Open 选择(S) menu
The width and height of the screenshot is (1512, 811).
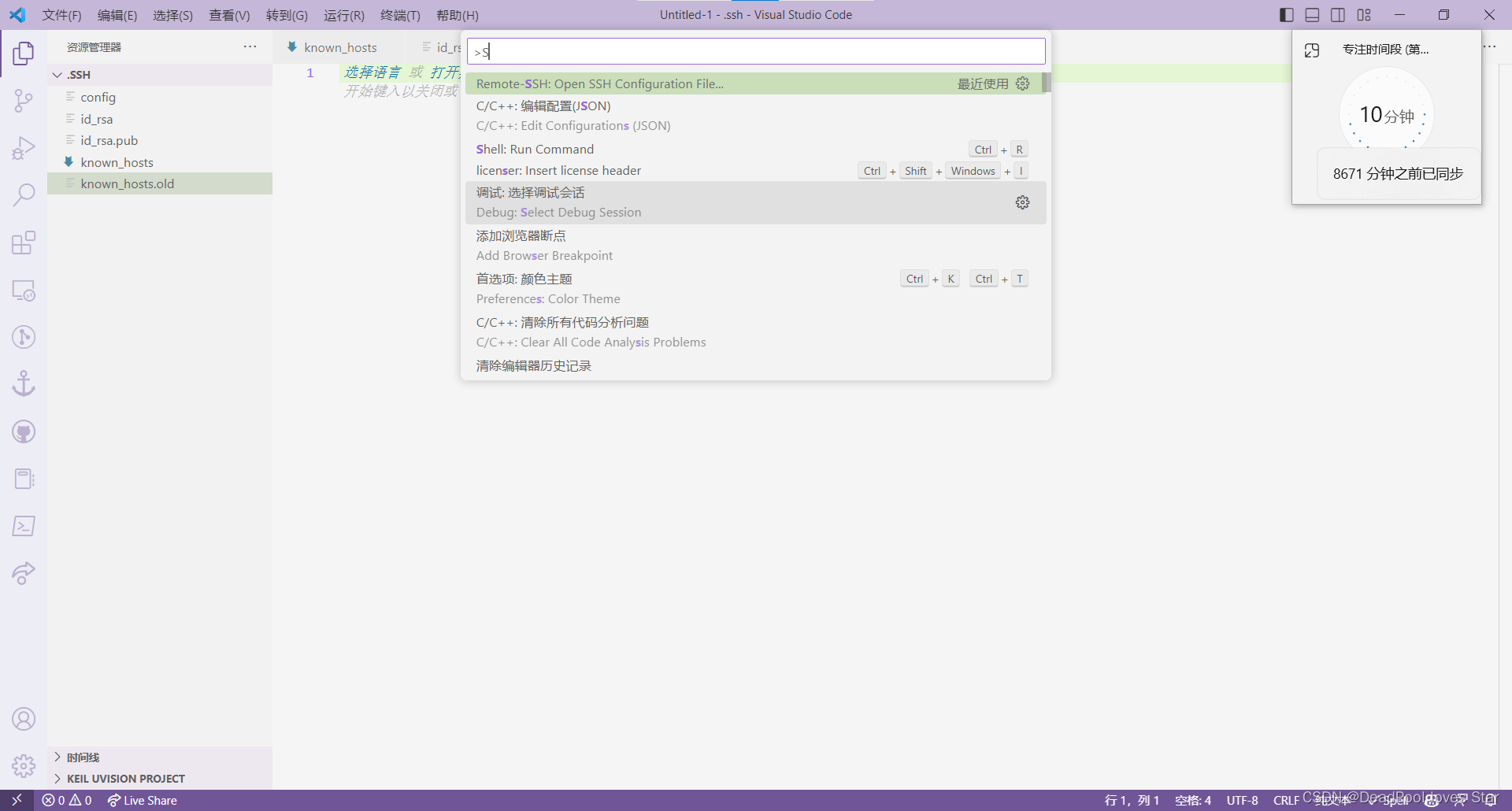tap(172, 15)
